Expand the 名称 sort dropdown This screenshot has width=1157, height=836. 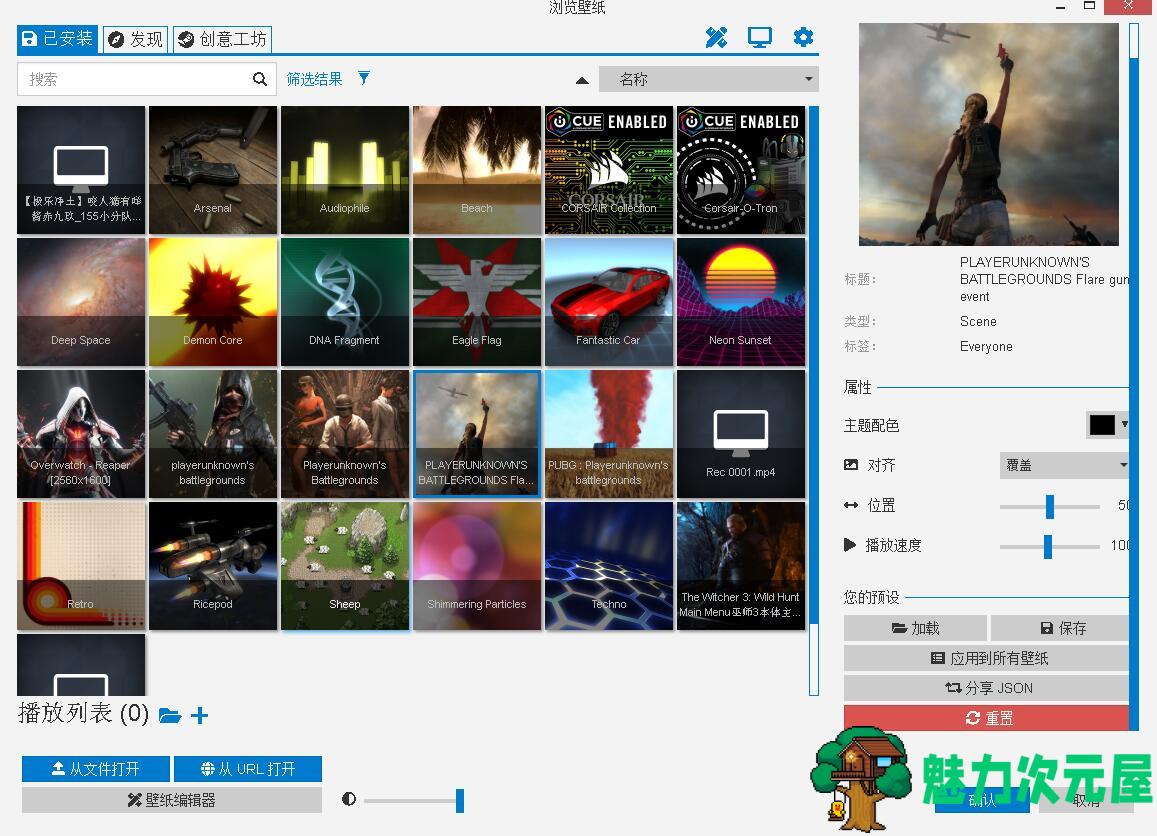(708, 79)
